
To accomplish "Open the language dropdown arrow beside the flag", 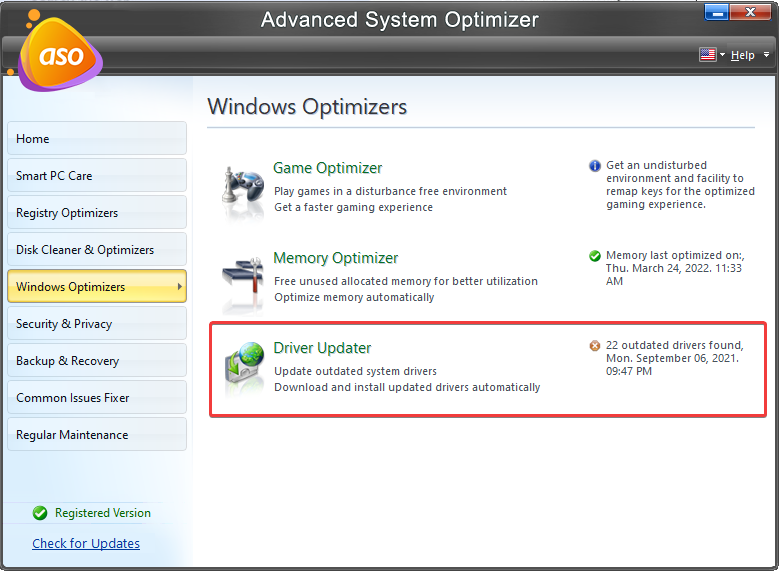I will [x=722, y=54].
